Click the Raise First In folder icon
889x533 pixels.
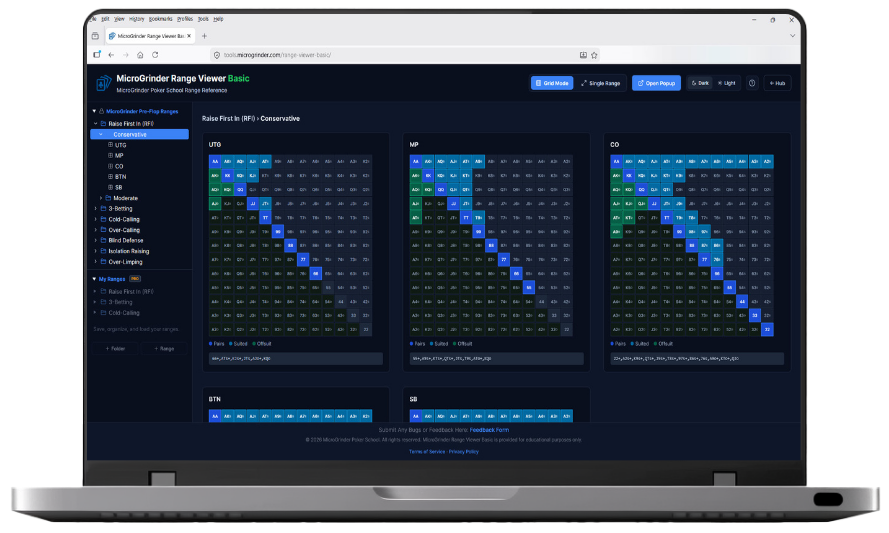click(x=103, y=124)
